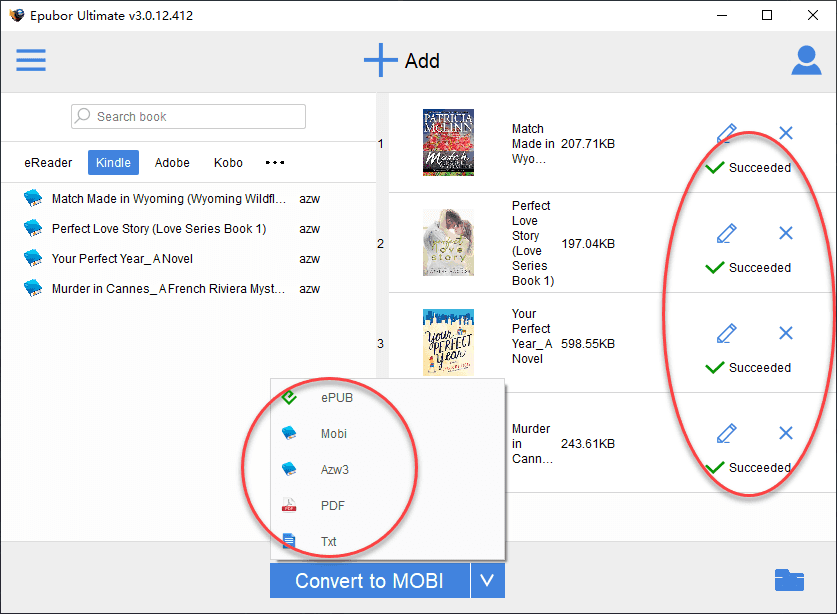Click Succeeded status for Match Made in Wyo...
837x614 pixels.
[748, 168]
